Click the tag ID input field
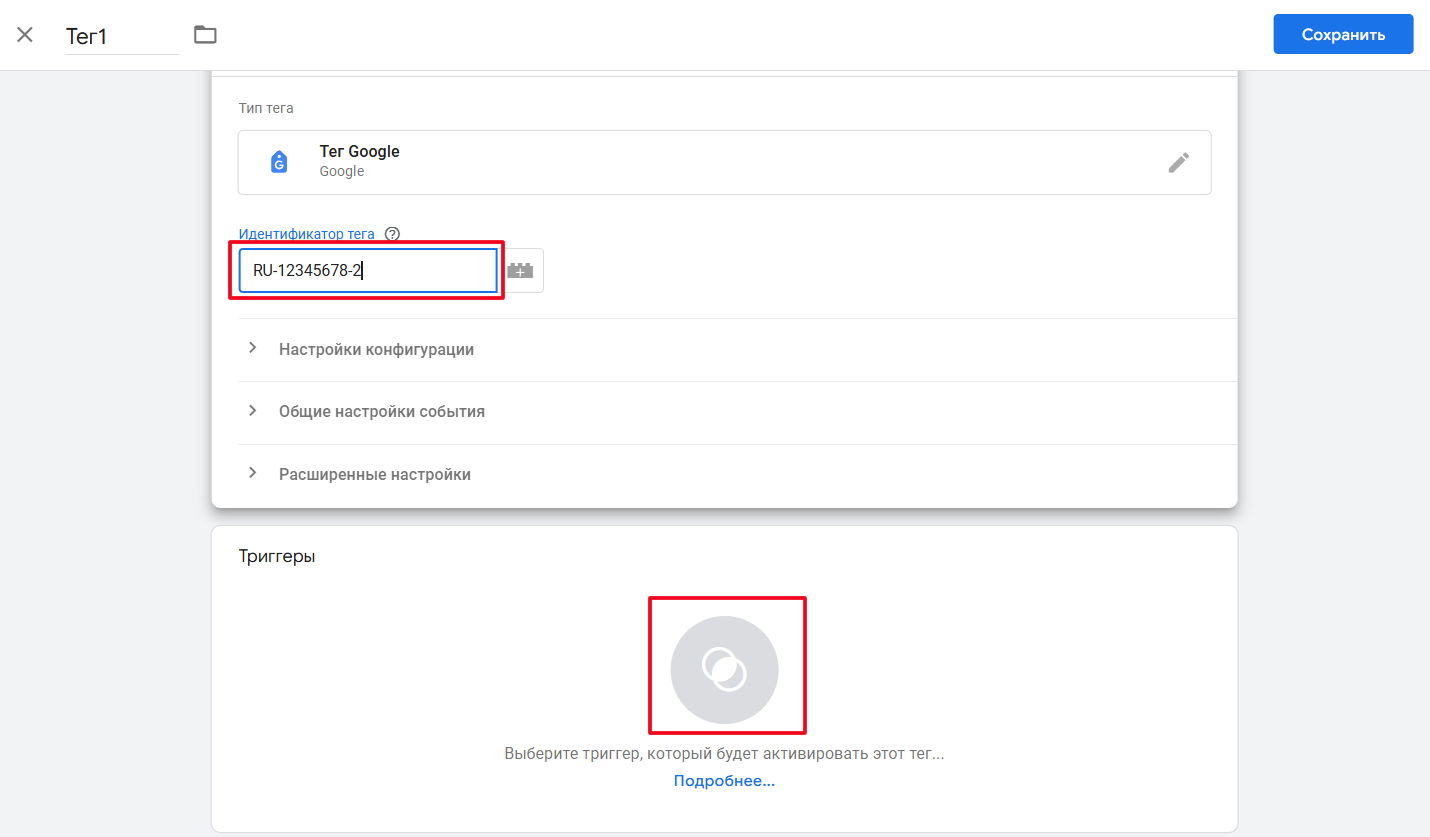 point(368,270)
